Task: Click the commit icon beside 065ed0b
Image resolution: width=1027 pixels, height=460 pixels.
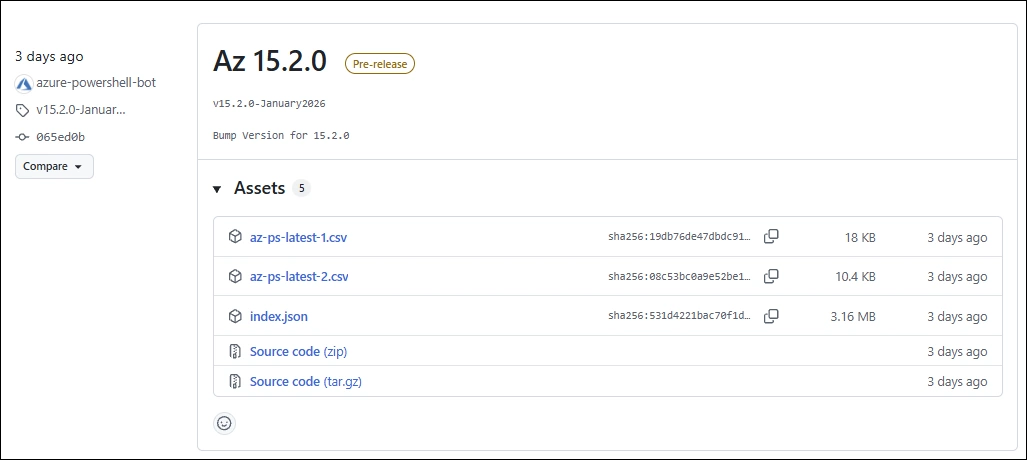Action: (23, 137)
